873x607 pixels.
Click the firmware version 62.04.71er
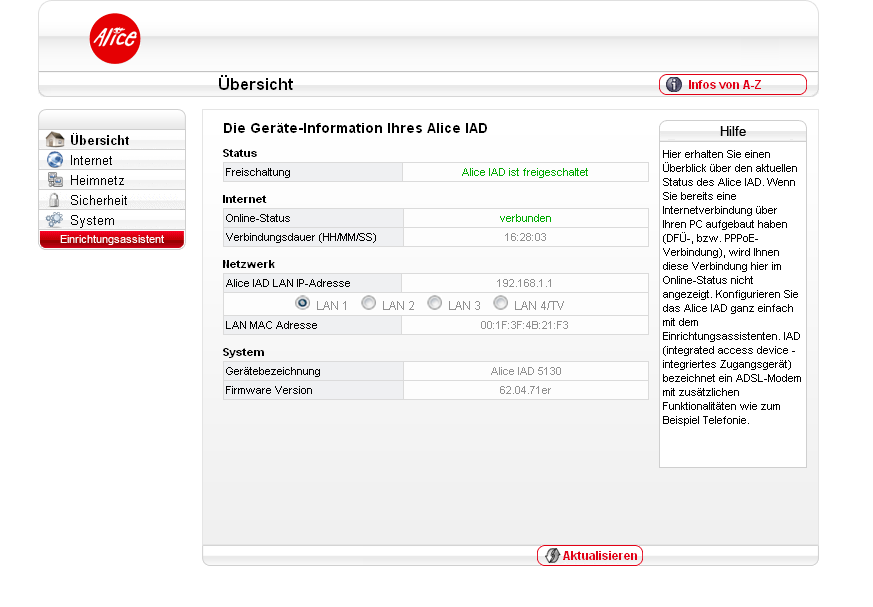(x=525, y=390)
